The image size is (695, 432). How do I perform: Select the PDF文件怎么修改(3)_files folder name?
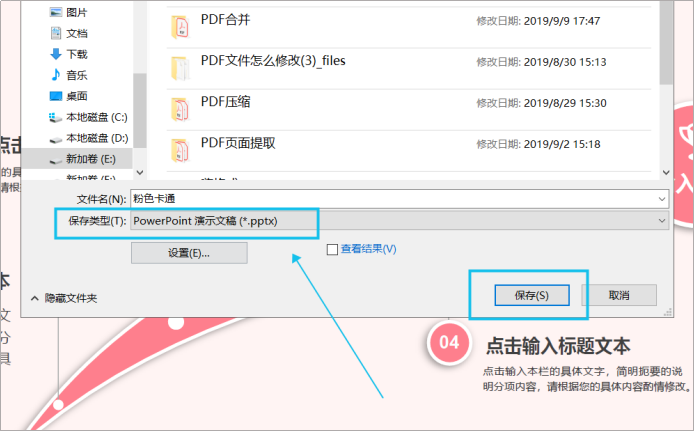pyautogui.click(x=273, y=61)
